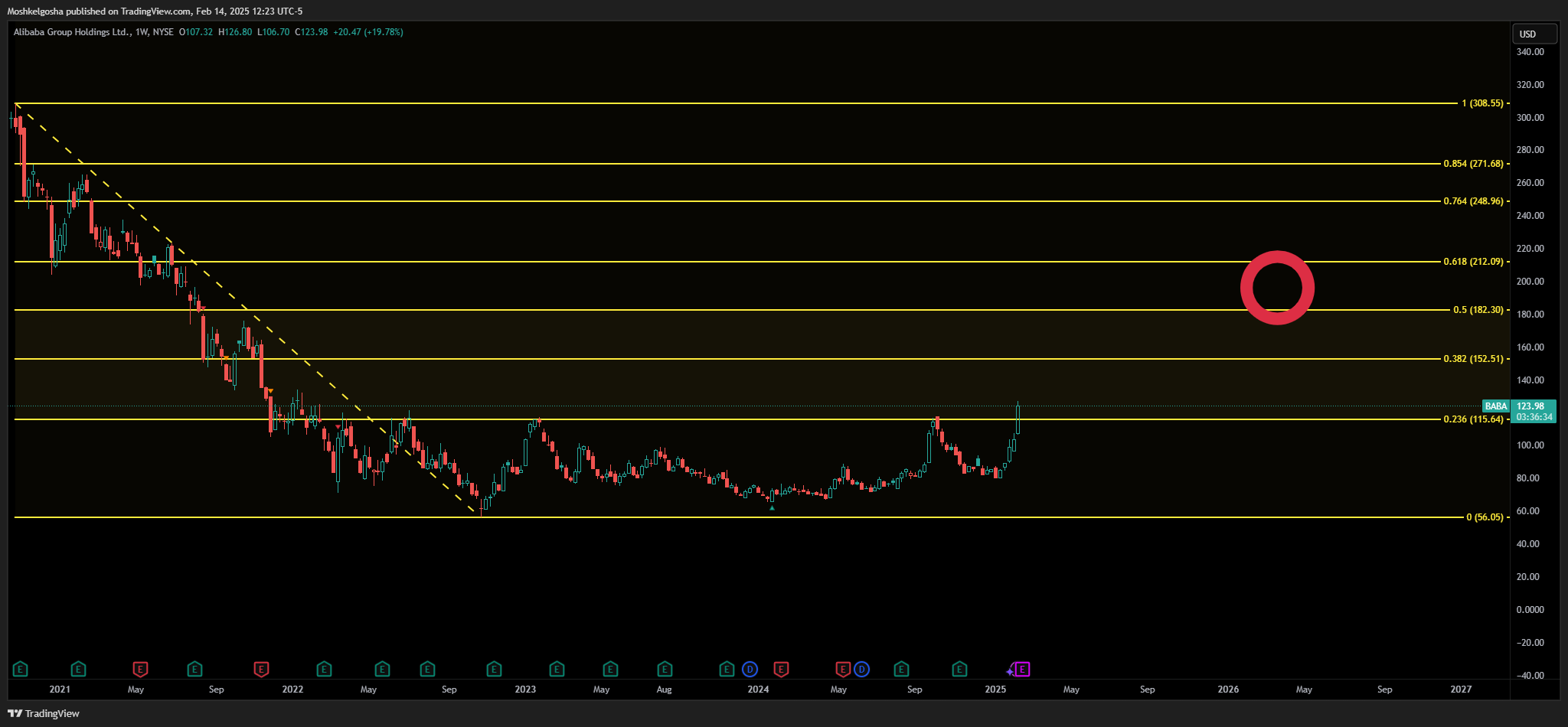Click green E earnings marker just before Sep 2021
The width and height of the screenshot is (1568, 727).
coord(194,670)
